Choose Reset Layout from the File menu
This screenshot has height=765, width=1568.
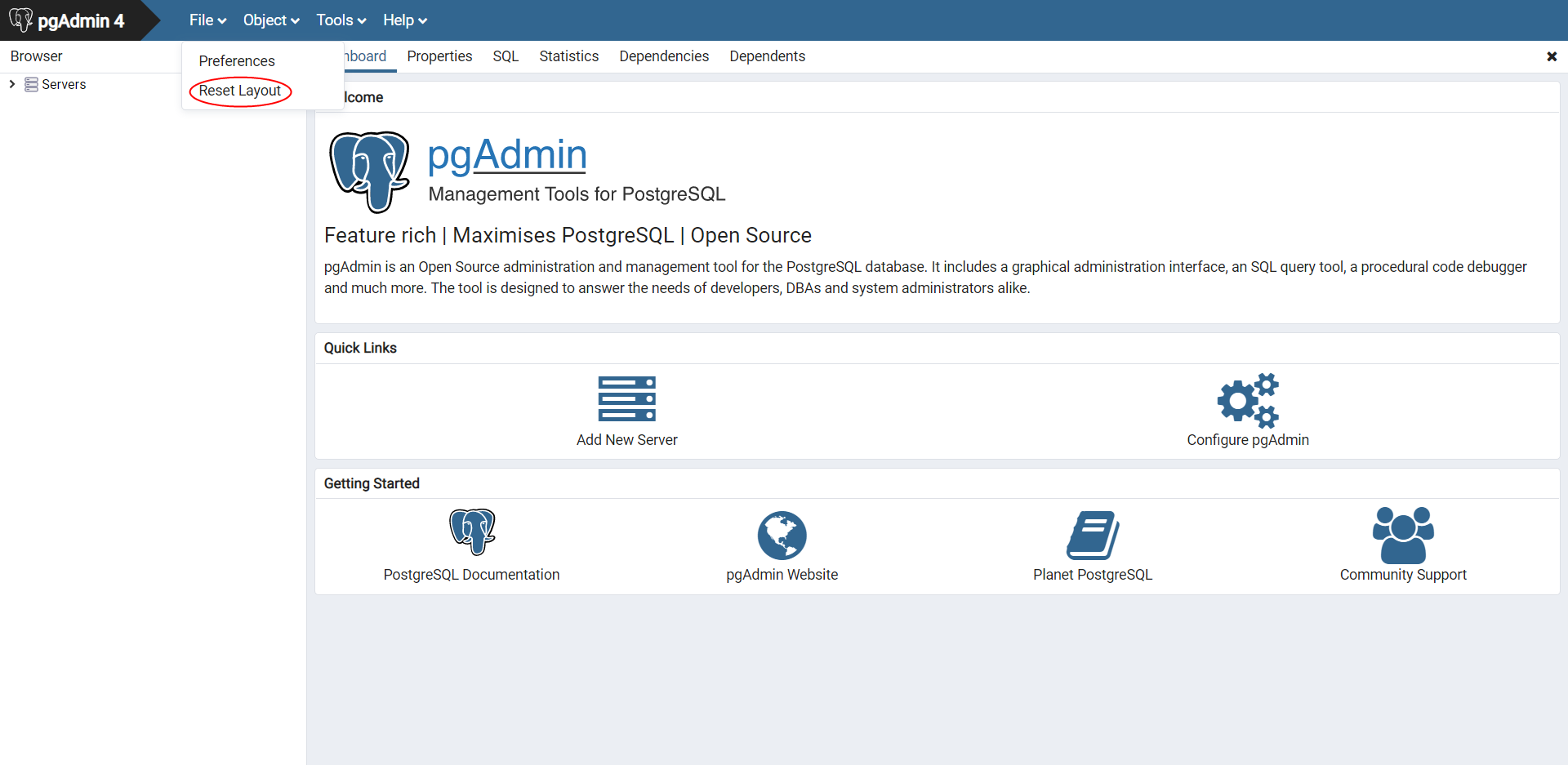click(x=240, y=91)
